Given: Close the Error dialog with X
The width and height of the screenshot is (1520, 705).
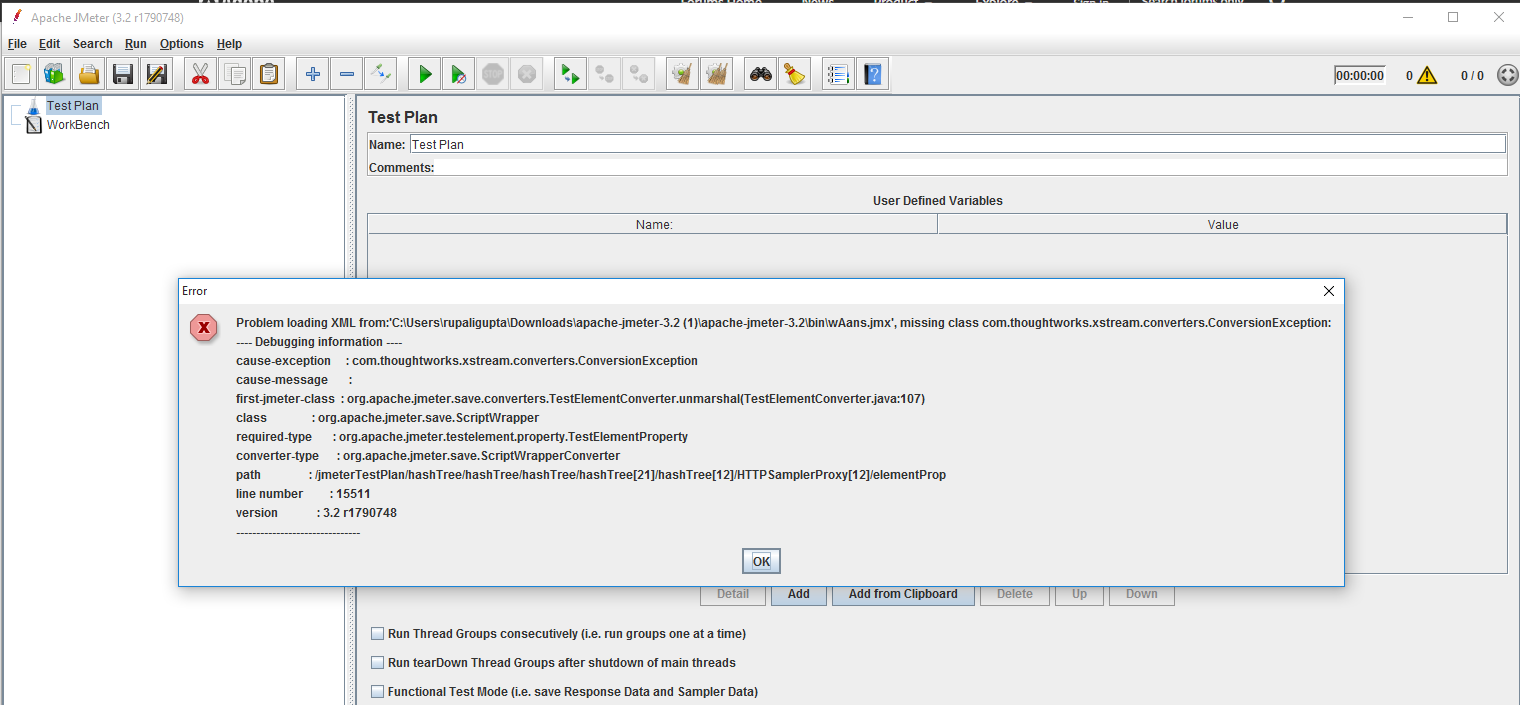Looking at the screenshot, I should [x=1329, y=291].
